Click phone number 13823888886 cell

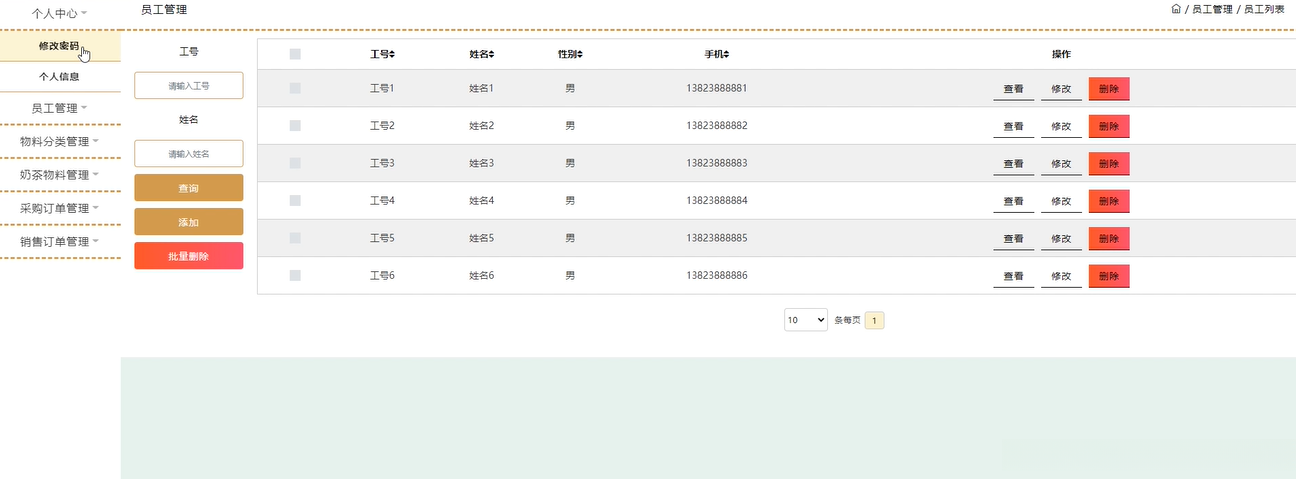click(717, 275)
